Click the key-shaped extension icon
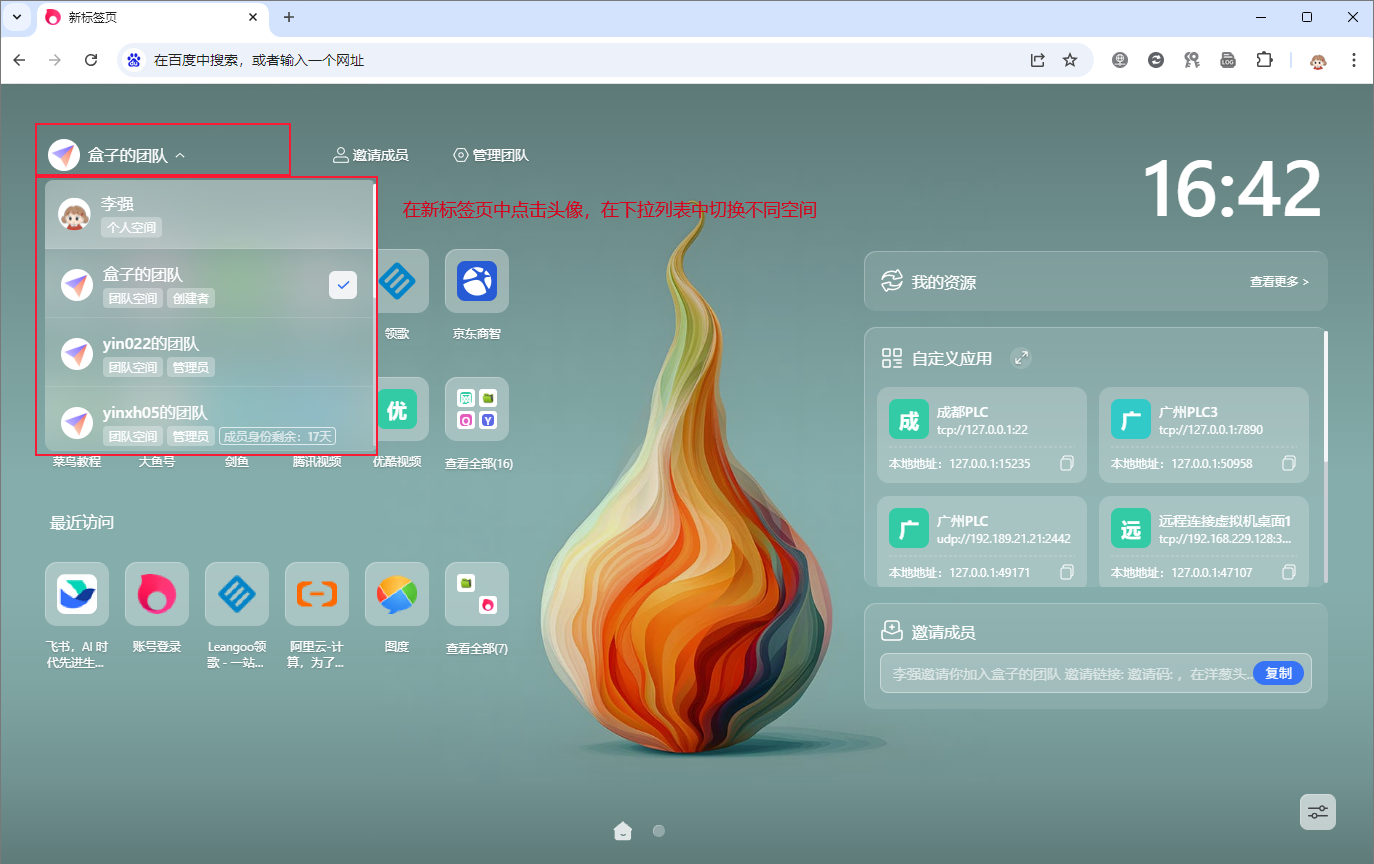Image resolution: width=1374 pixels, height=864 pixels. (1192, 60)
